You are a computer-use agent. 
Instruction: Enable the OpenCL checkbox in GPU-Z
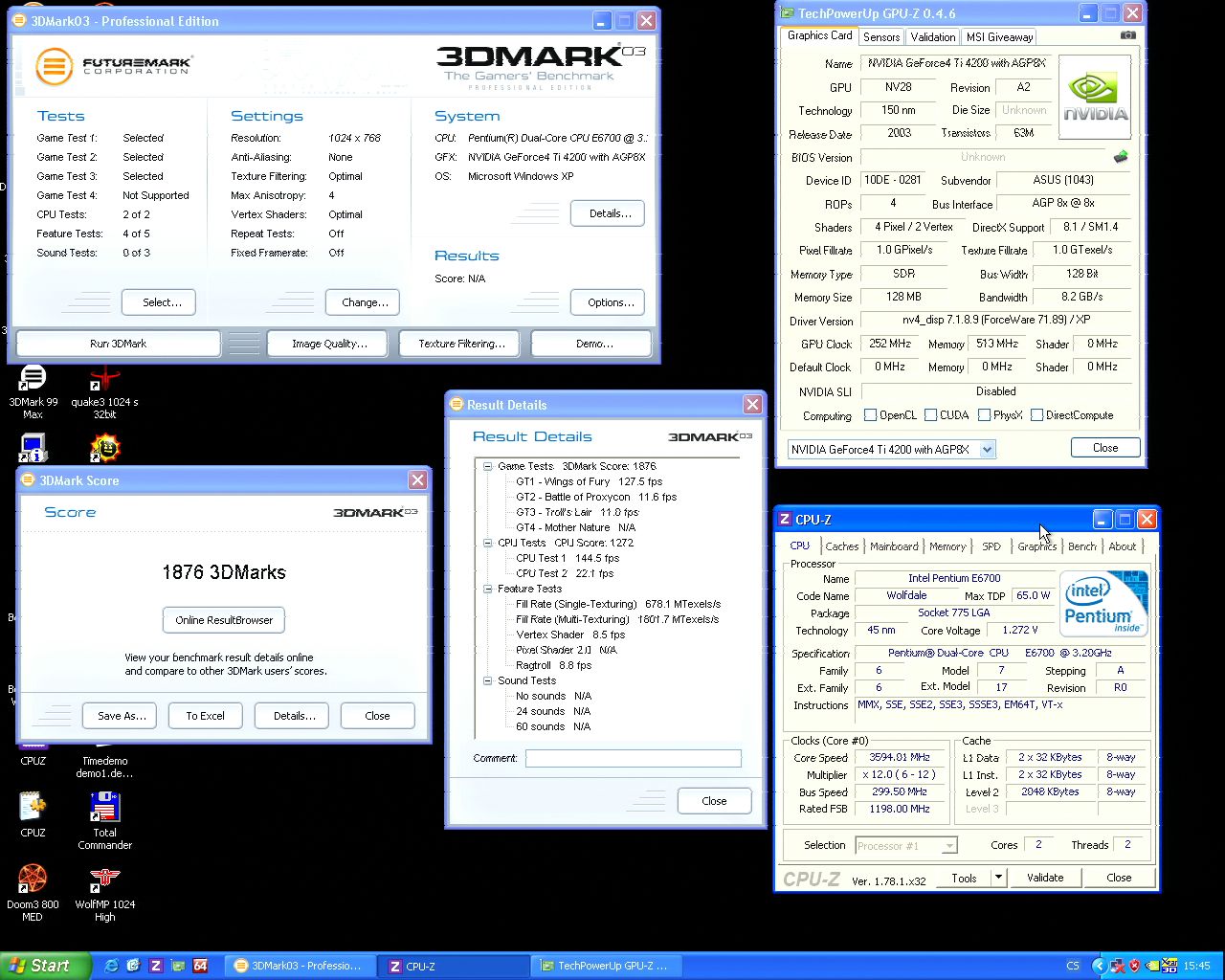pyautogui.click(x=870, y=415)
